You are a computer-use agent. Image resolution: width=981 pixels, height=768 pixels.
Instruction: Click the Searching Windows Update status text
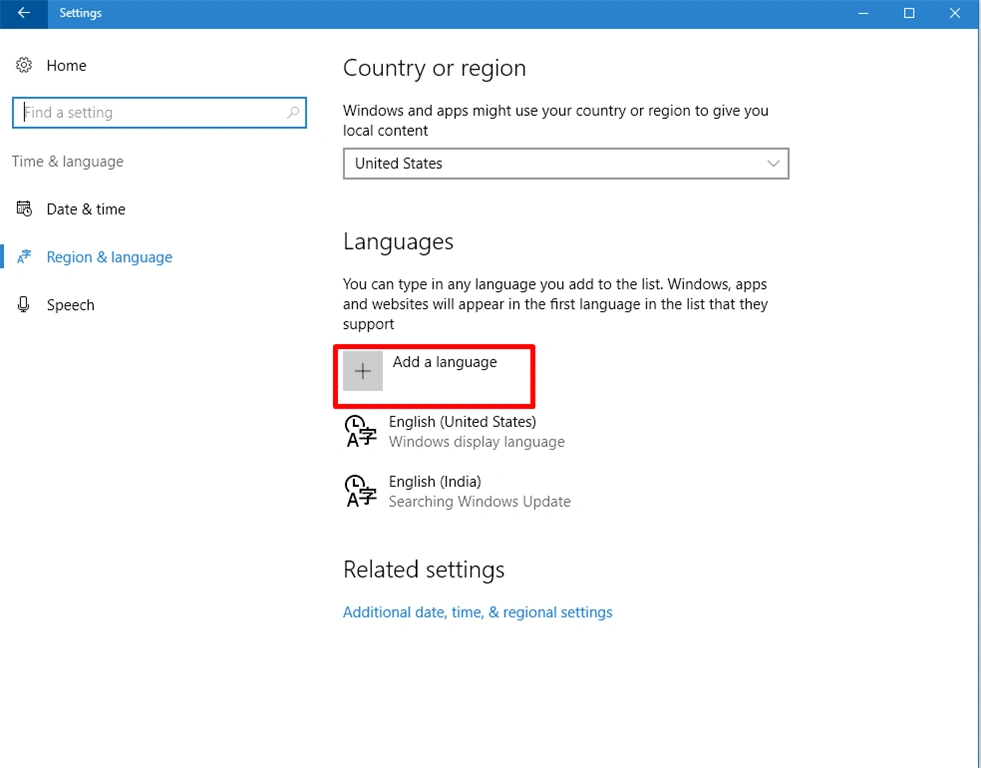click(480, 502)
